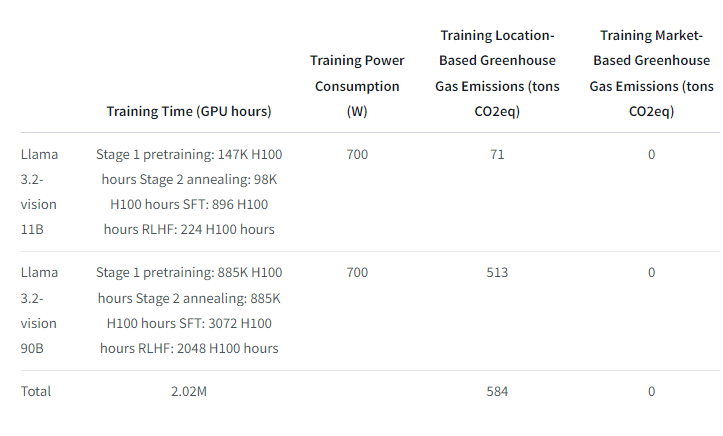Click the Stage 1 pretraining 885K H100 text
This screenshot has width=723, height=436.
189,273
